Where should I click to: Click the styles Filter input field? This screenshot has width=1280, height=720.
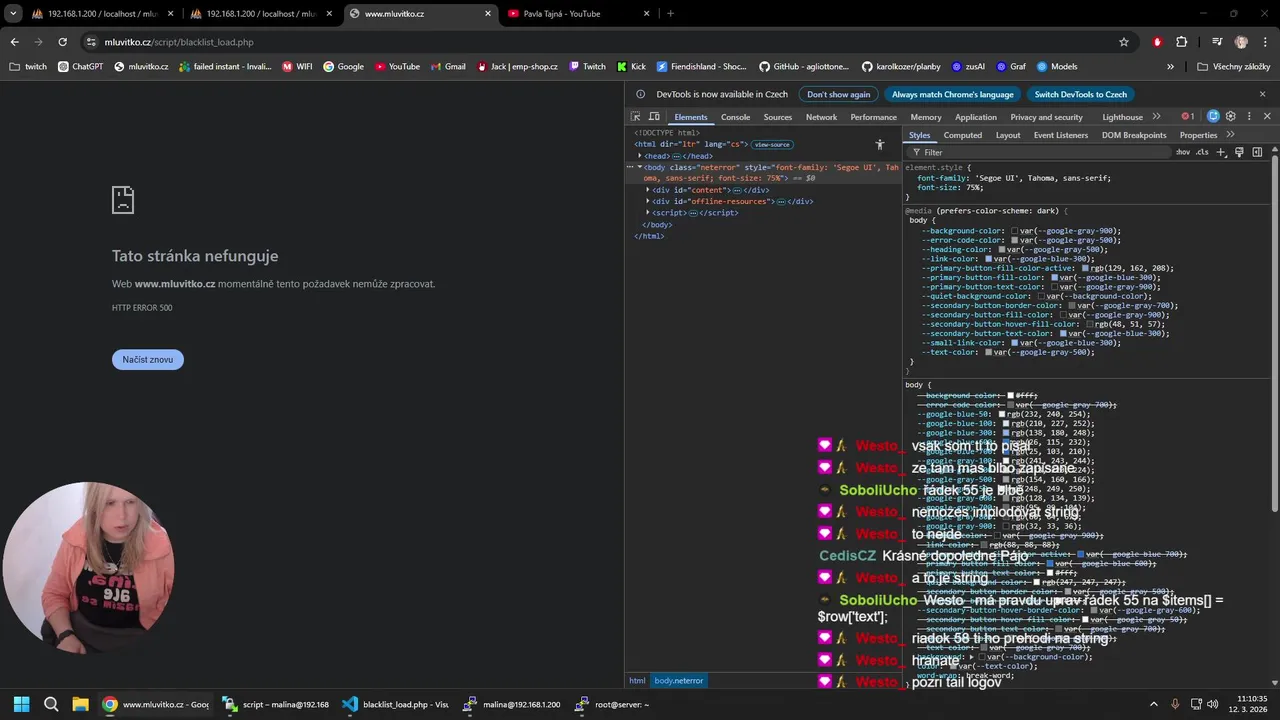[x=1040, y=152]
